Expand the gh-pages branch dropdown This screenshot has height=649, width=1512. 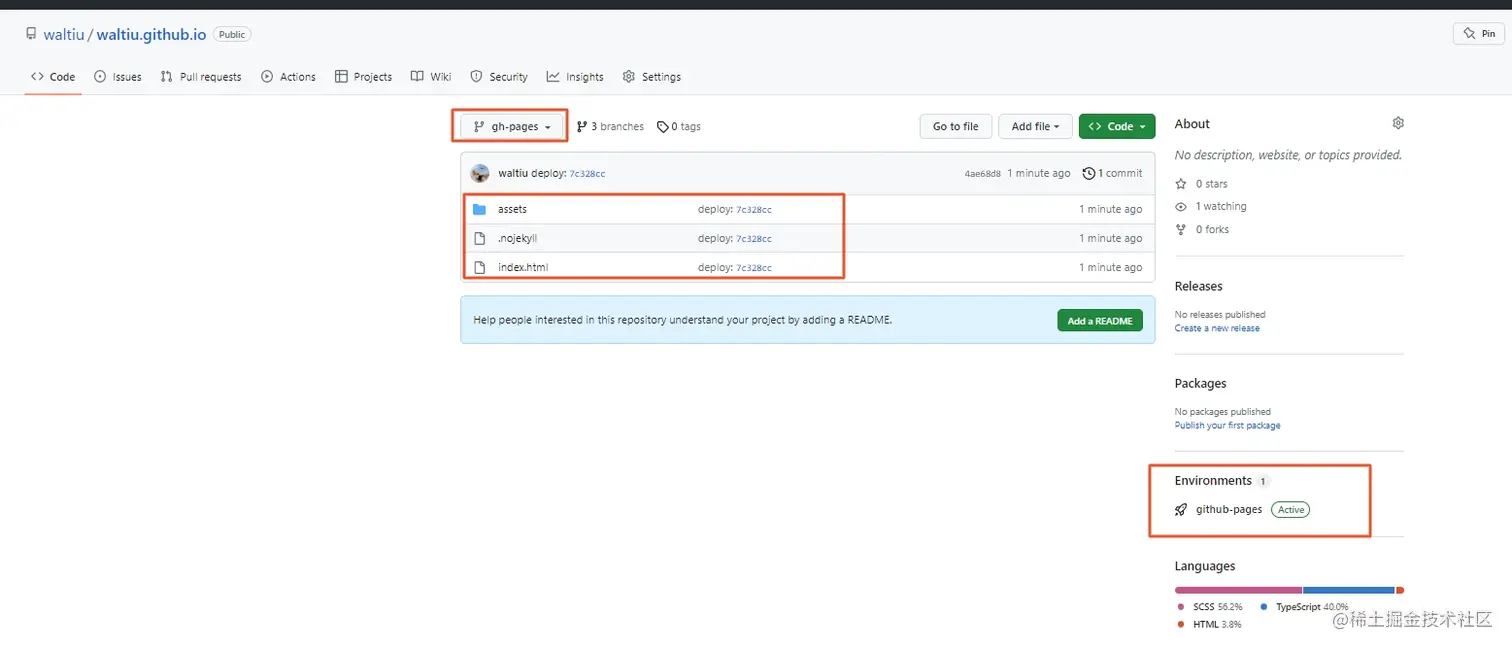click(512, 126)
